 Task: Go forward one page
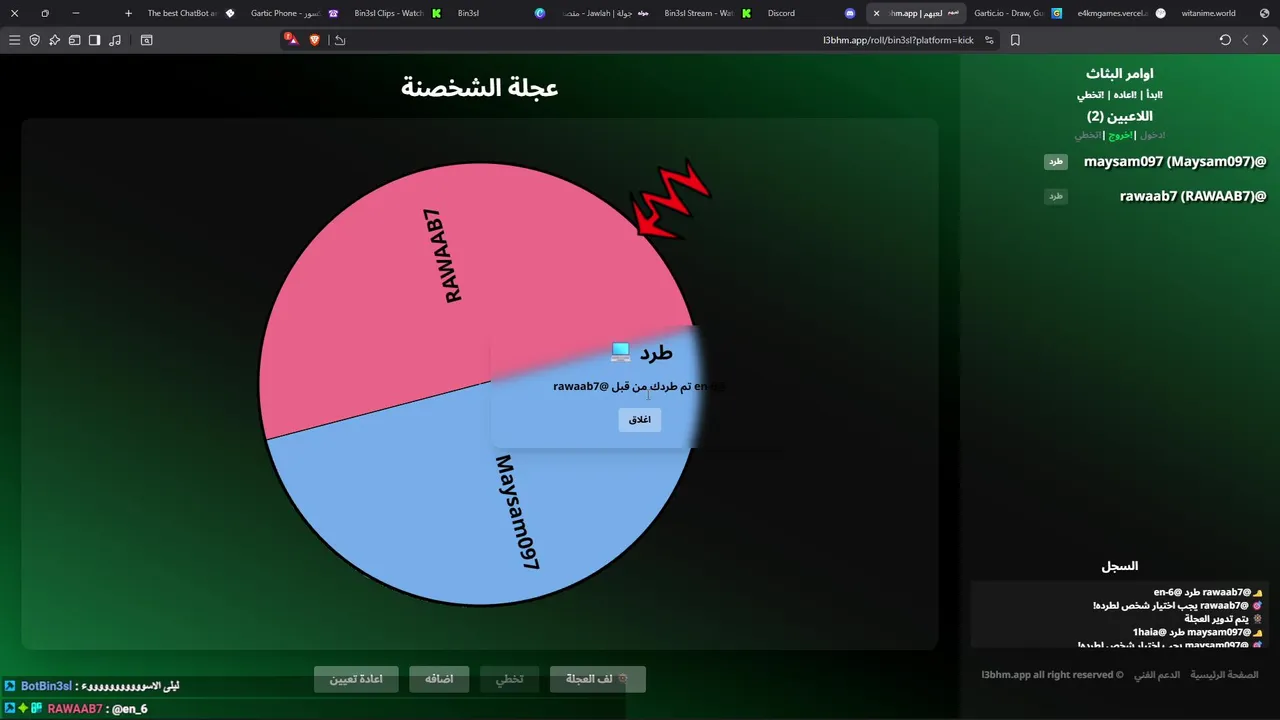point(1245,40)
